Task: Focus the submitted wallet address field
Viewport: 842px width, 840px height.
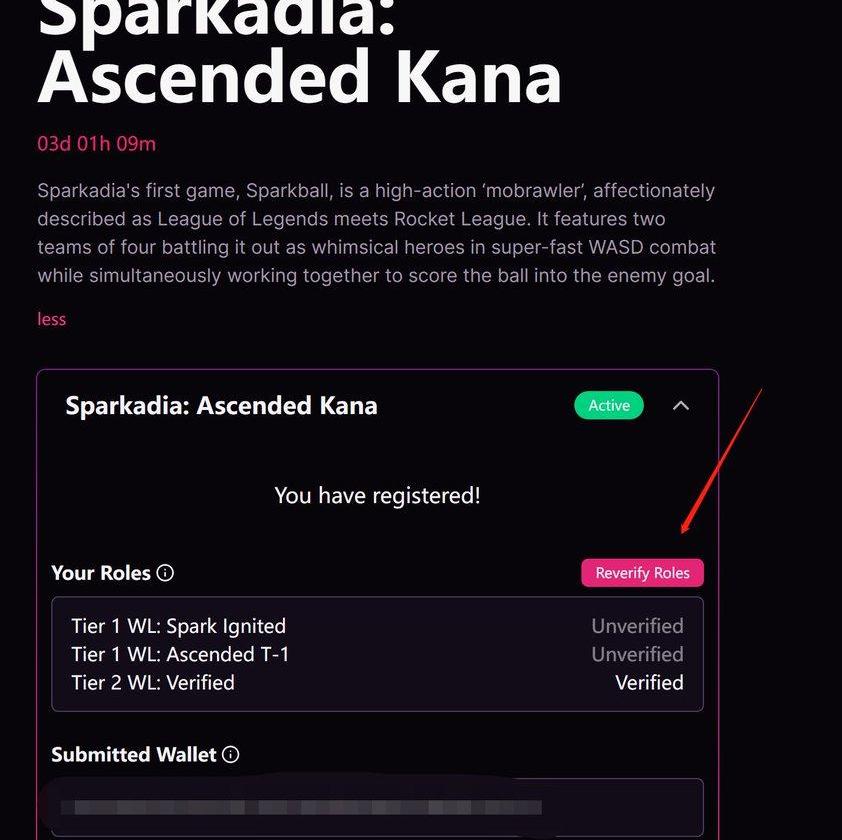Action: point(377,806)
